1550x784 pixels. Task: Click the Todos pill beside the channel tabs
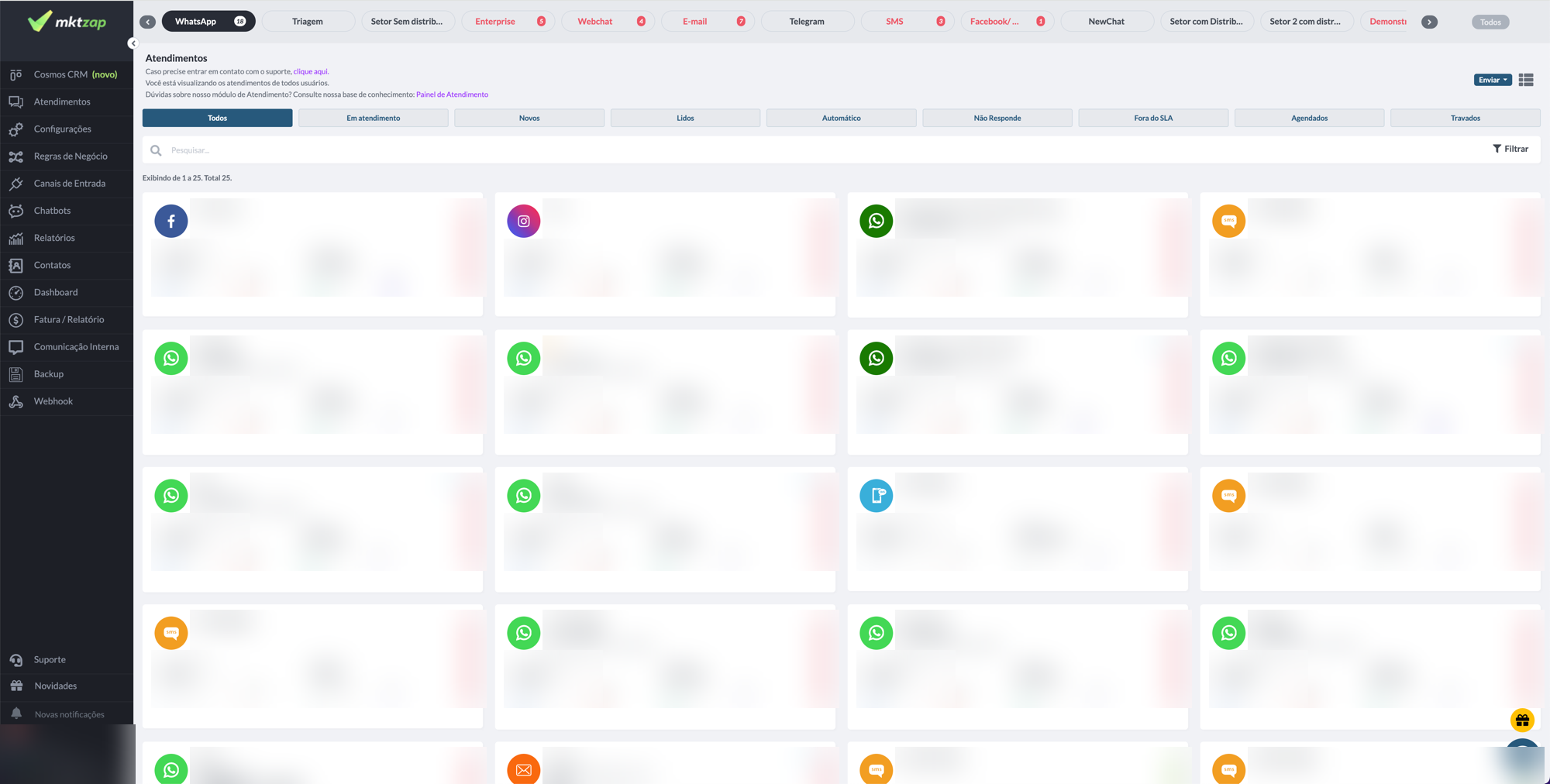pos(1490,22)
